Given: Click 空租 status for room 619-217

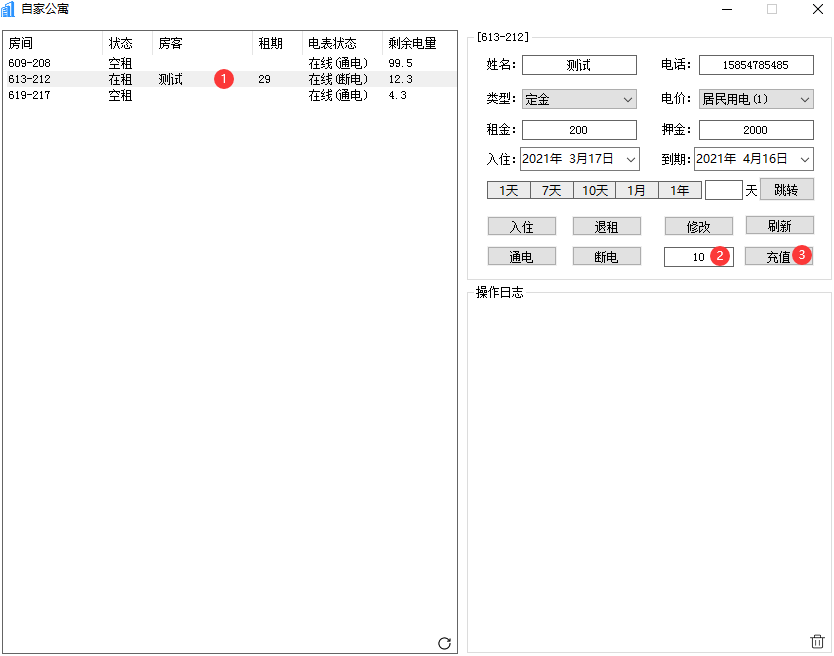Looking at the screenshot, I should [120, 95].
